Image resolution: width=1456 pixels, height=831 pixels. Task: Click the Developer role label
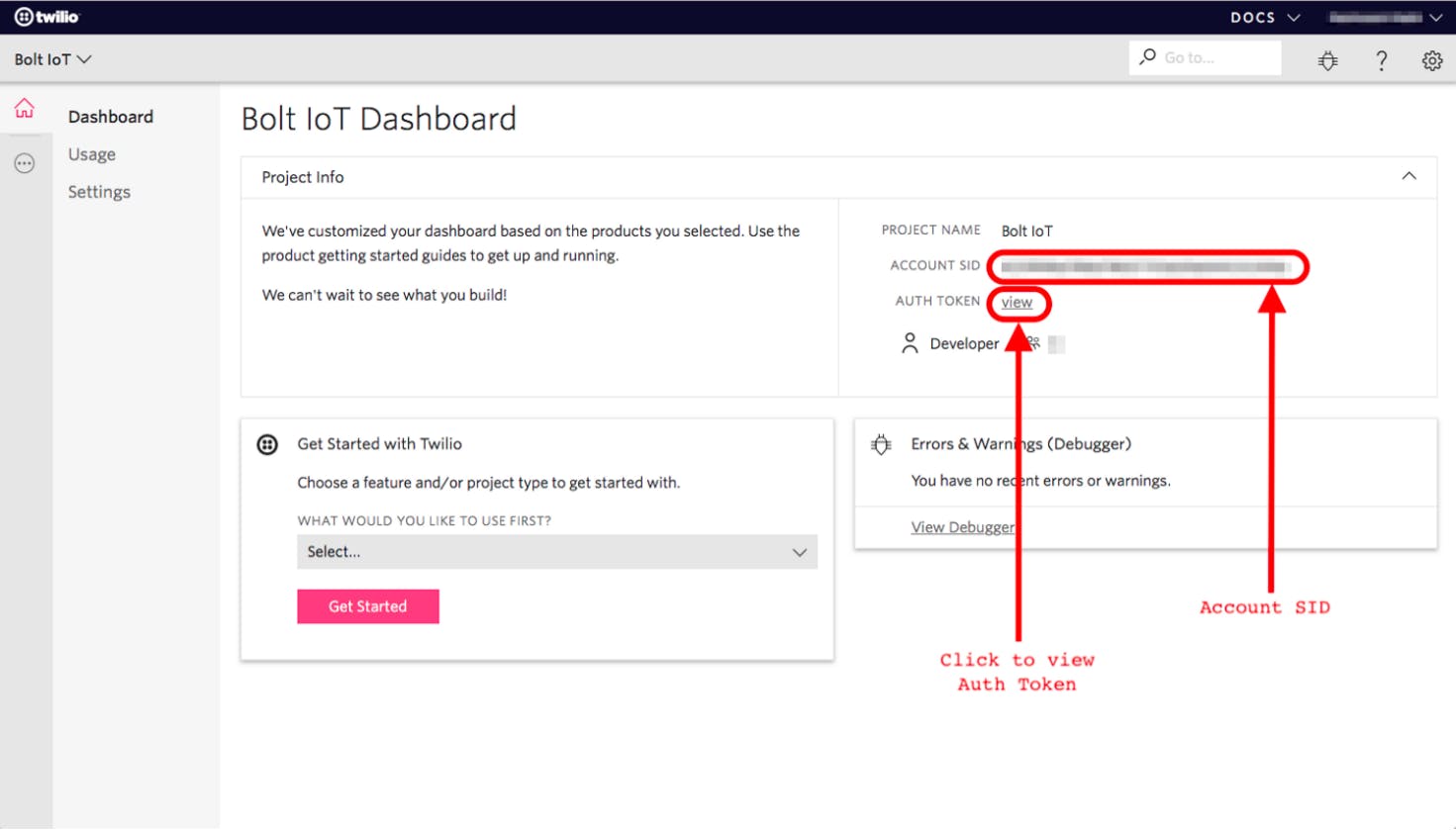(964, 343)
